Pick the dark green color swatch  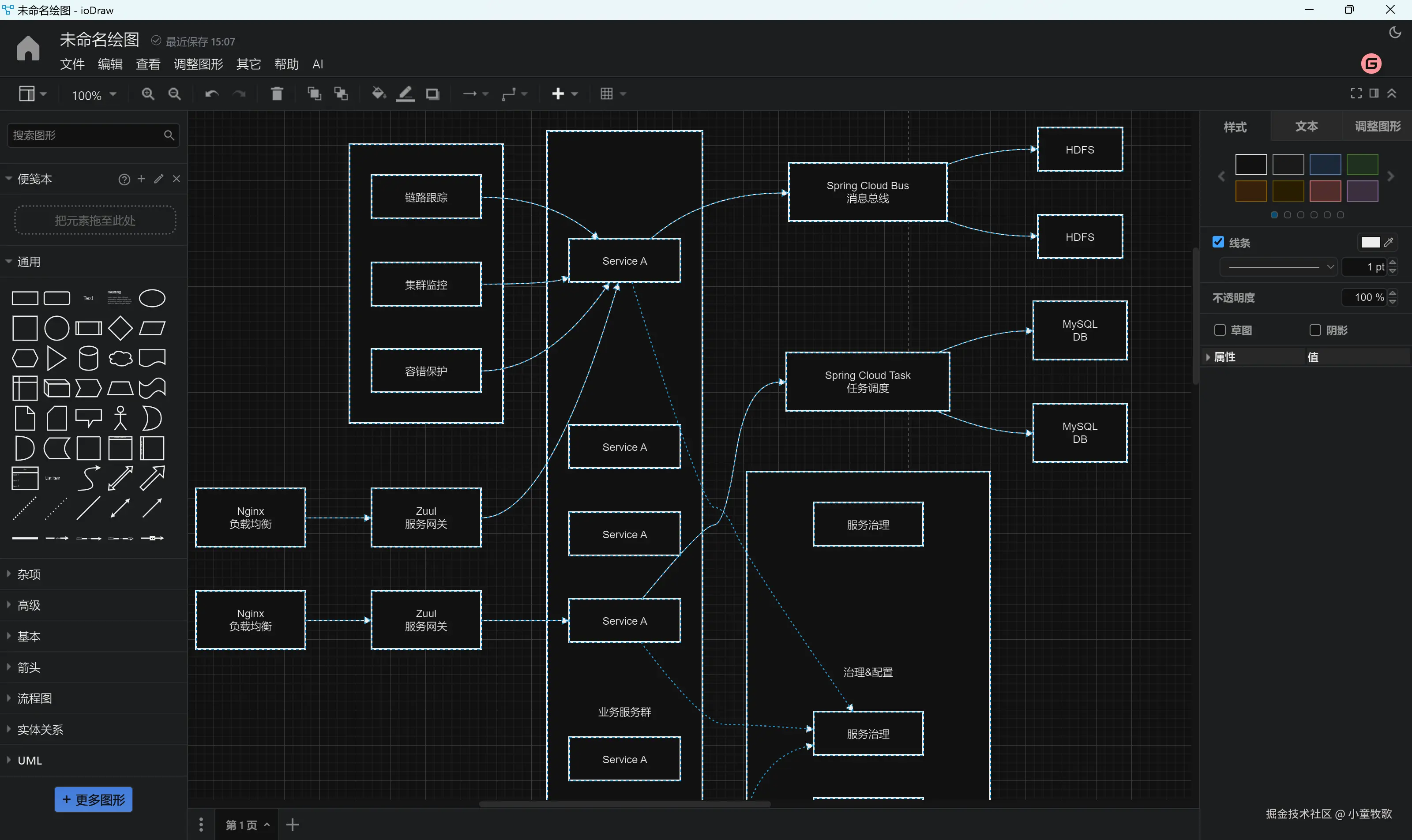[x=1362, y=165]
